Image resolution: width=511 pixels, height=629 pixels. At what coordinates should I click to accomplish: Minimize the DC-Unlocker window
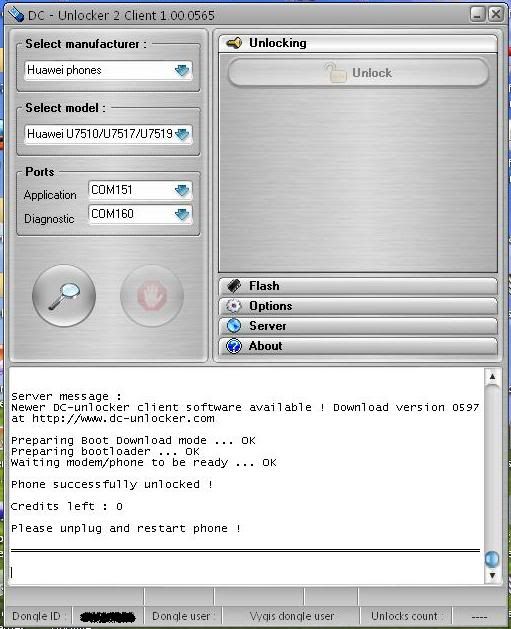(477, 14)
